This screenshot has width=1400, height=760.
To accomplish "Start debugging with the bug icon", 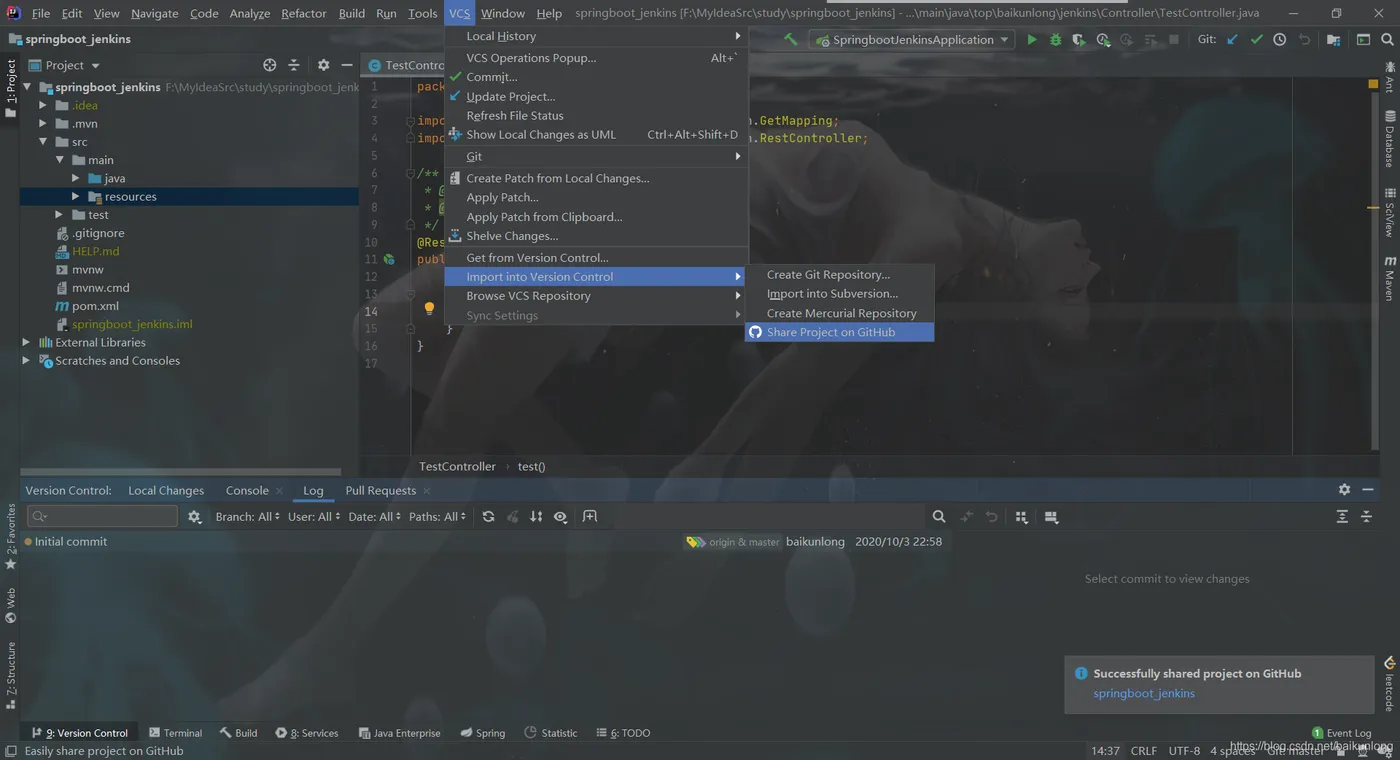I will [1055, 40].
